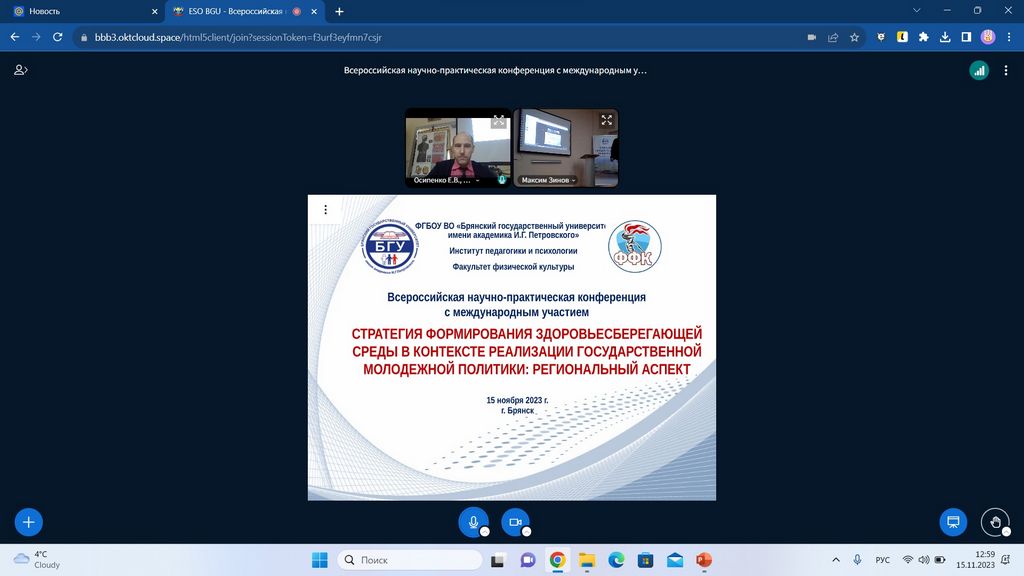Viewport: 1024px width, 576px height.
Task: Open the presentation three-dot options menu
Action: pyautogui.click(x=325, y=210)
